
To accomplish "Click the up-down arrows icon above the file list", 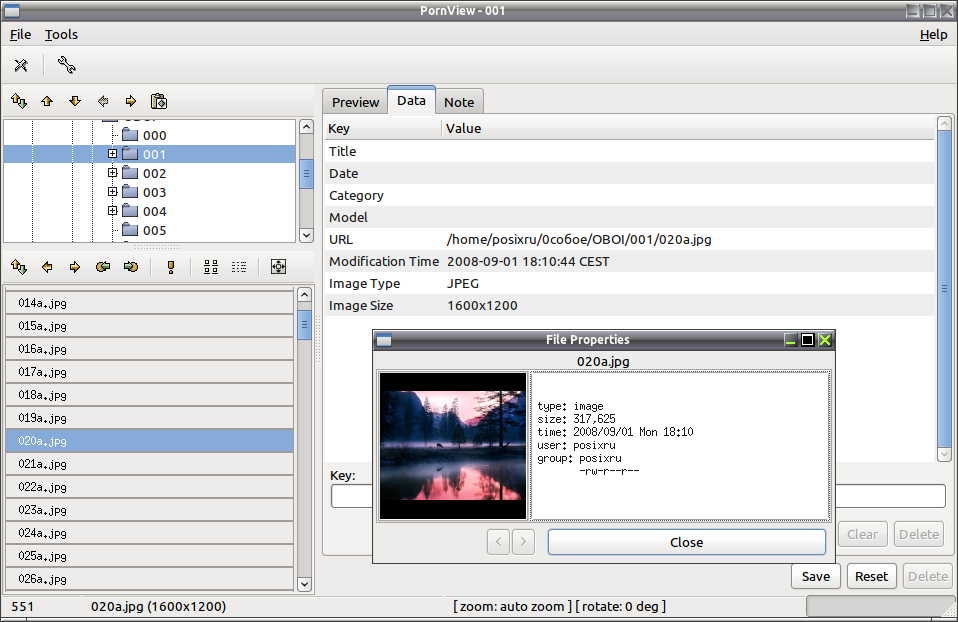I will point(19,267).
